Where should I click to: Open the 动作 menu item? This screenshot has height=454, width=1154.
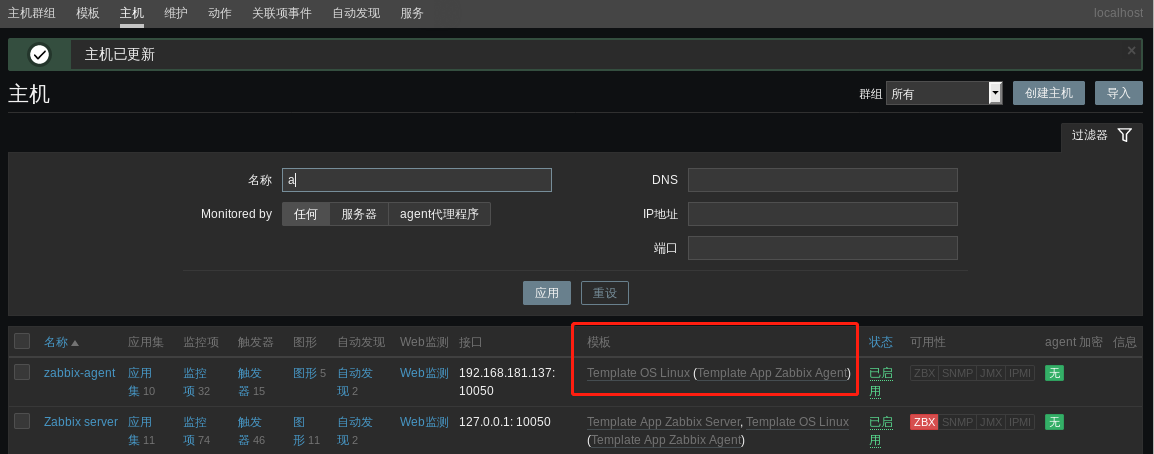[x=220, y=13]
